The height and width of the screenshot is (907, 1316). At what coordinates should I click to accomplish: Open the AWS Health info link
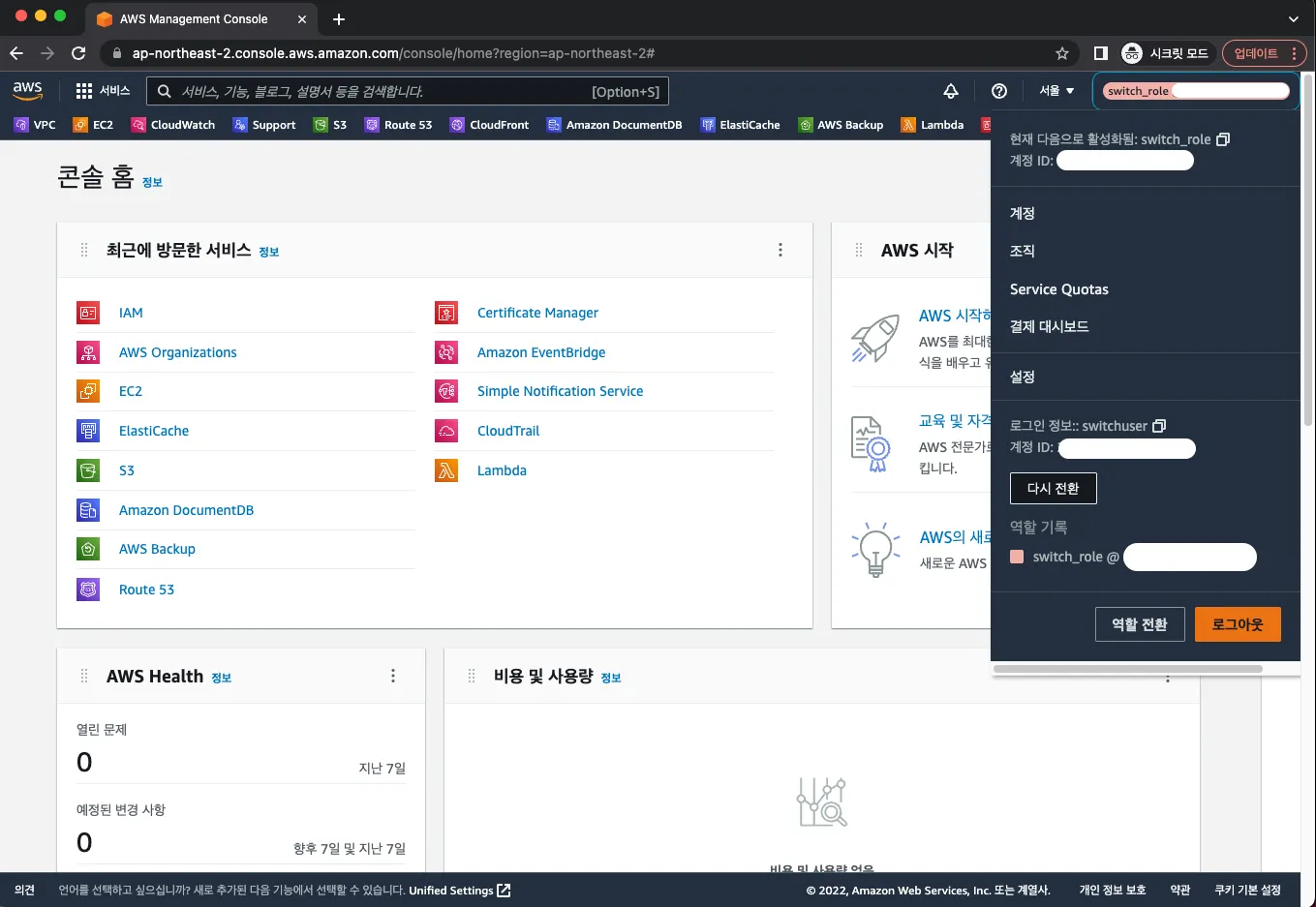pyautogui.click(x=222, y=678)
